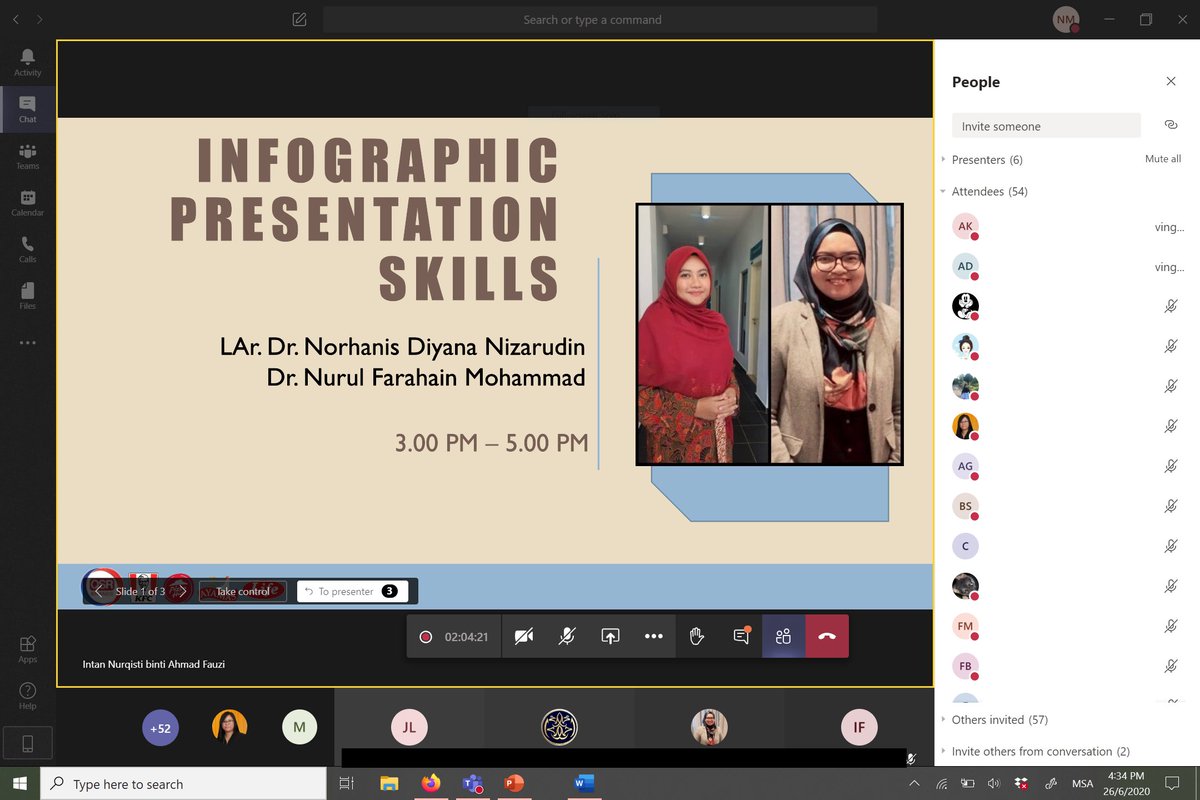The image size is (1200, 800).
Task: Open more apps ellipsis in sidebar
Action: point(27,342)
